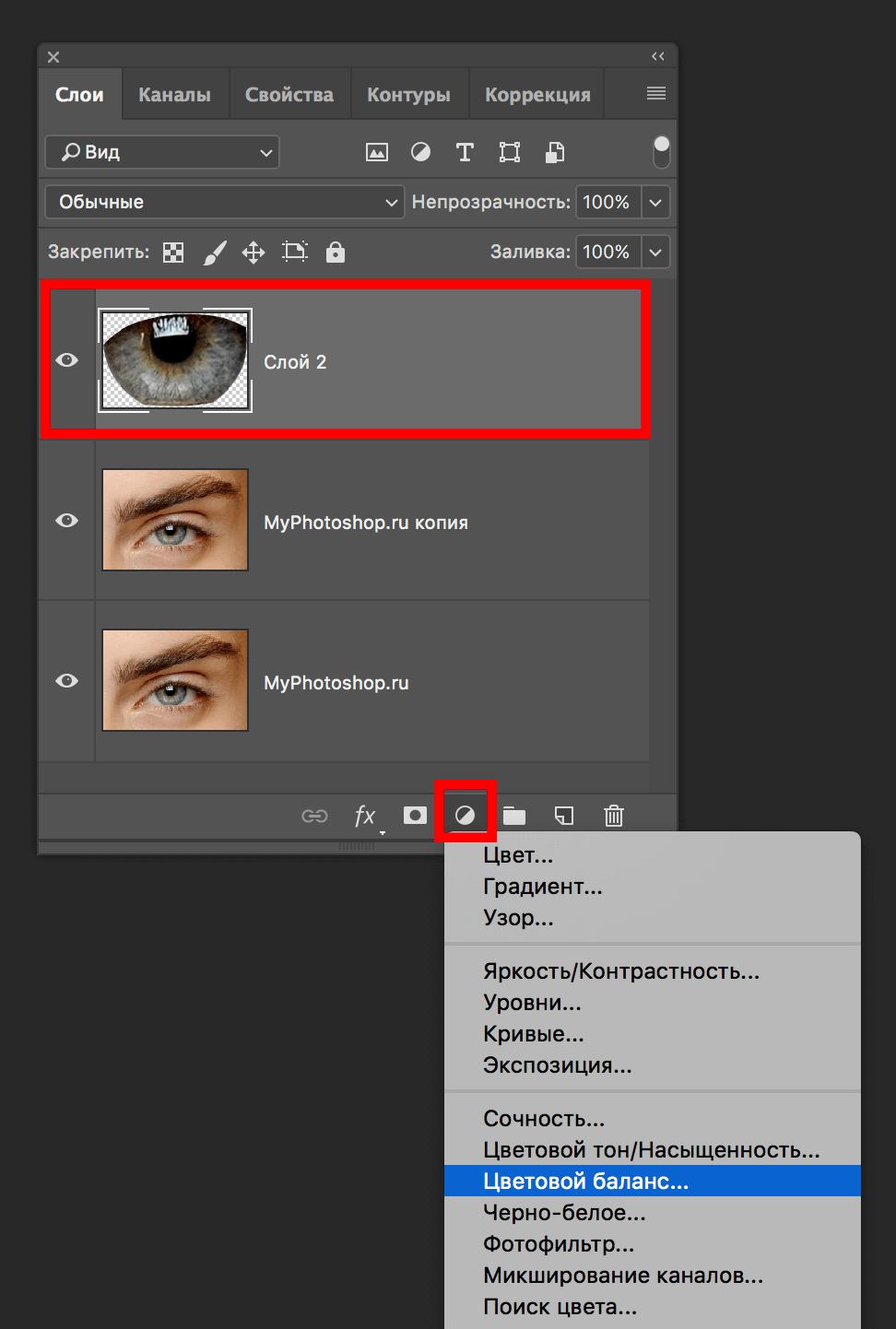Open the blend mode dropdown Обычные

click(x=224, y=201)
